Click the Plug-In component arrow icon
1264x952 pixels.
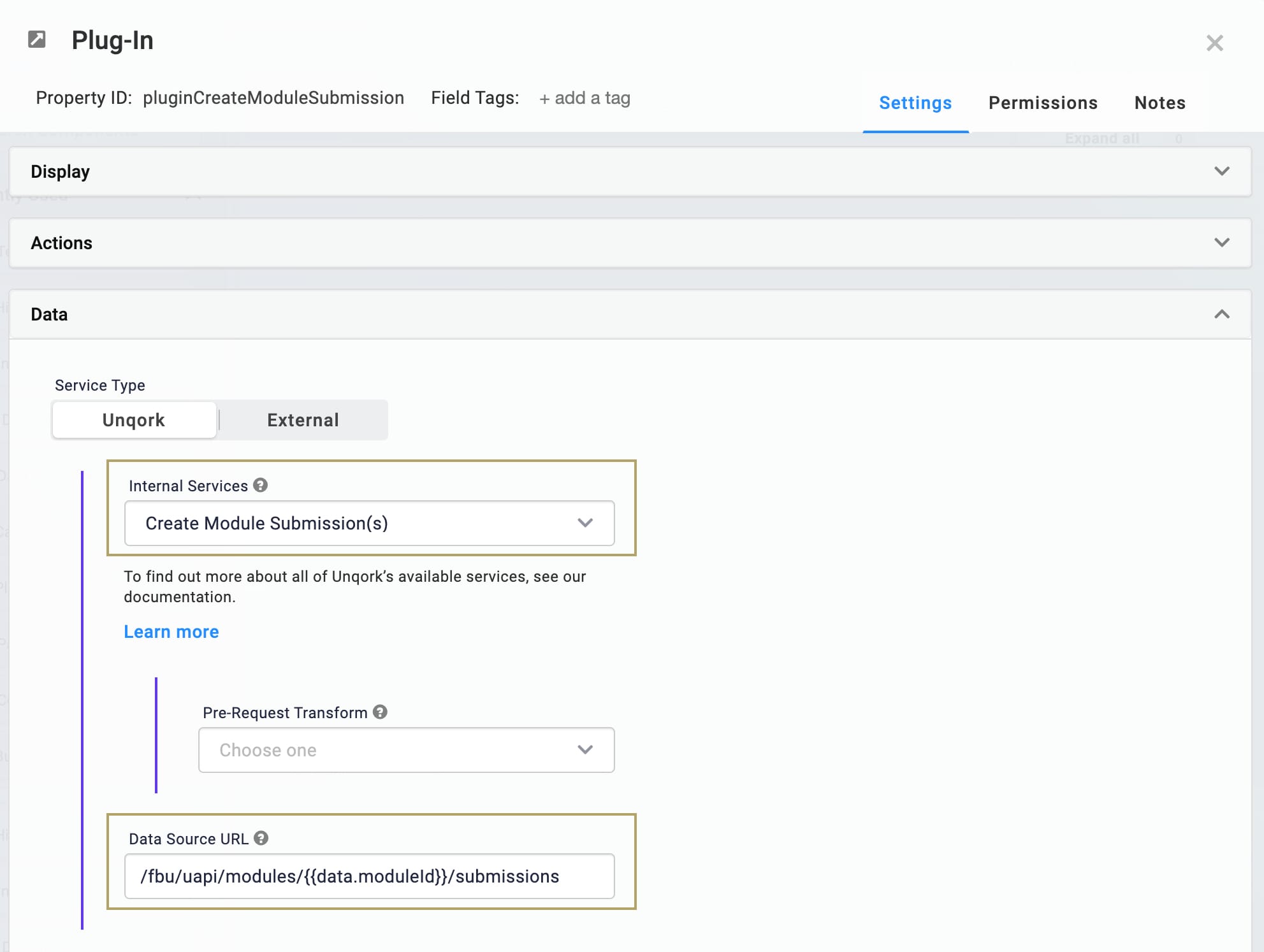click(x=37, y=40)
